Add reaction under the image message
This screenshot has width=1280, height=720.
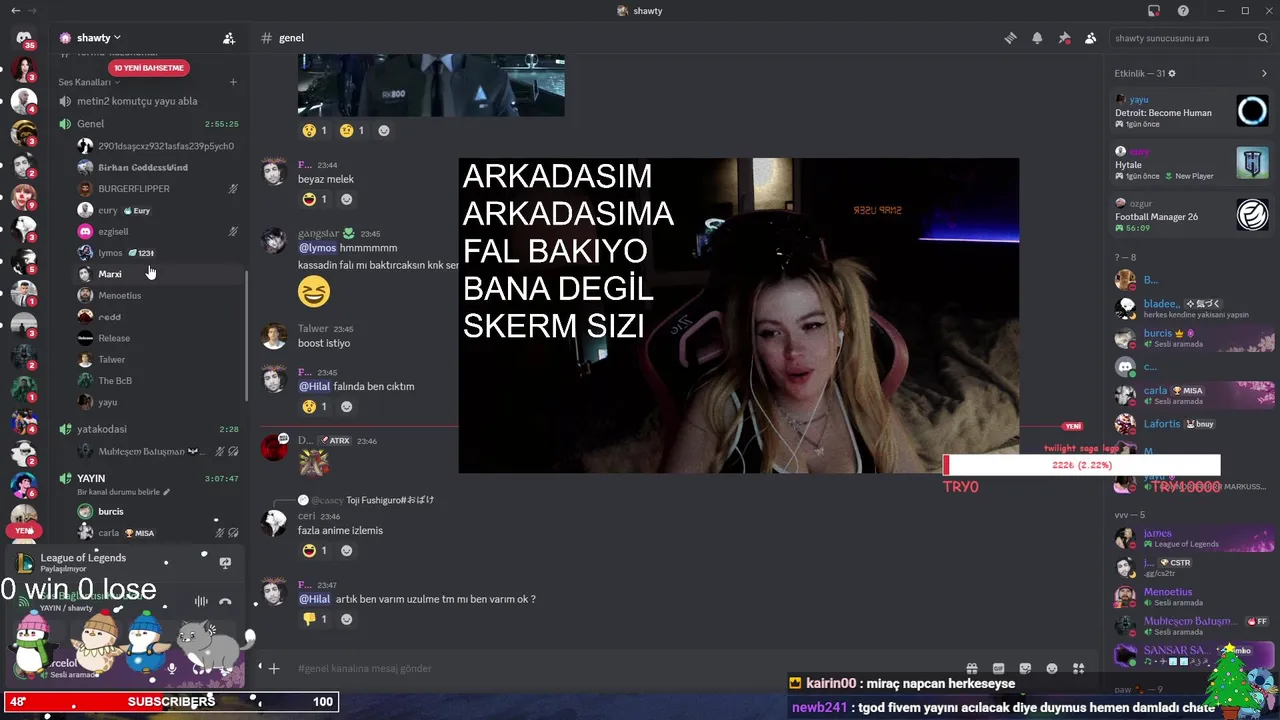click(x=383, y=130)
